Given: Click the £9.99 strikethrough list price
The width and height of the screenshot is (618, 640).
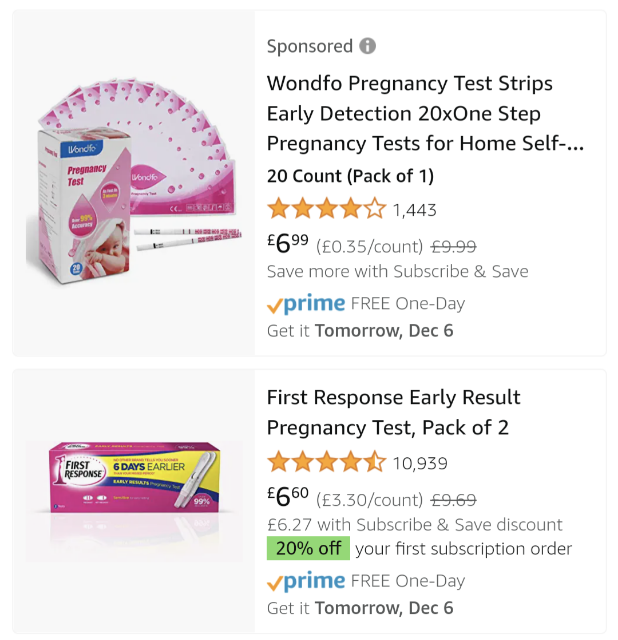Looking at the screenshot, I should coord(452,246).
